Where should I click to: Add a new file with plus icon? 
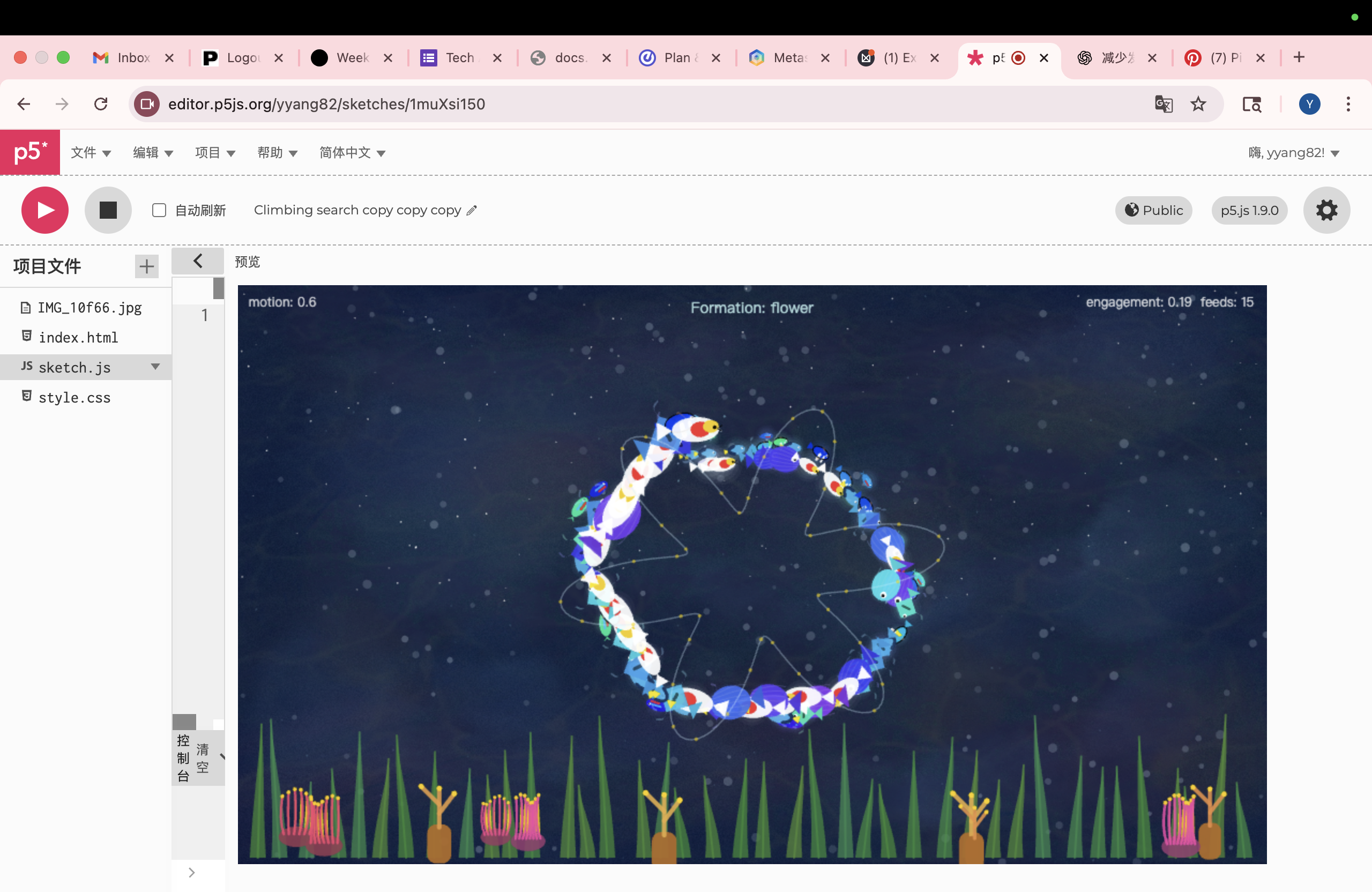coord(146,266)
